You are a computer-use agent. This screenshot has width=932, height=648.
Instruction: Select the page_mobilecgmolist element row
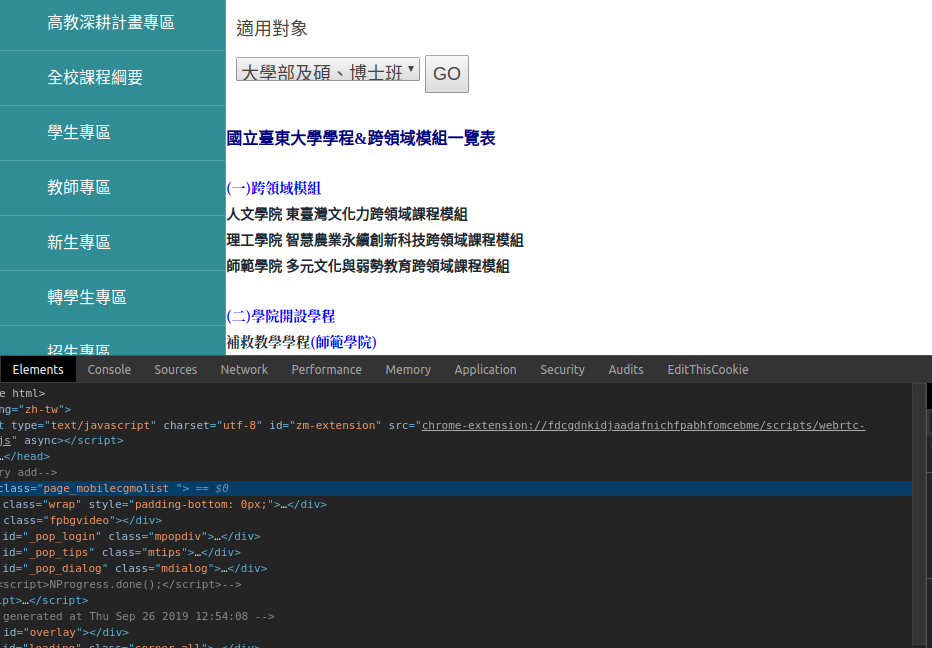click(456, 489)
